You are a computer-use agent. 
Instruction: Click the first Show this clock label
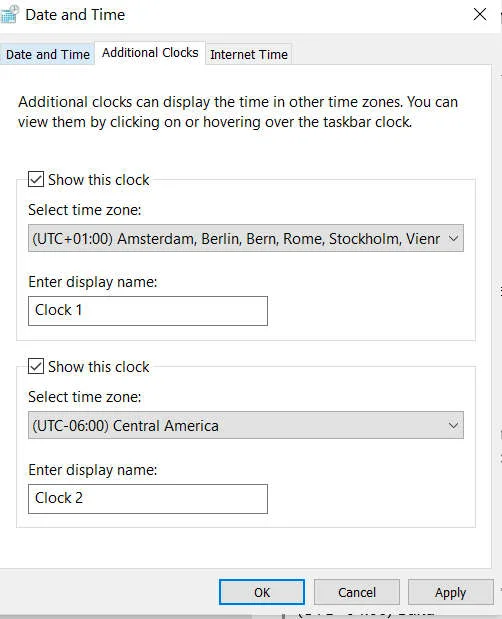pyautogui.click(x=99, y=180)
